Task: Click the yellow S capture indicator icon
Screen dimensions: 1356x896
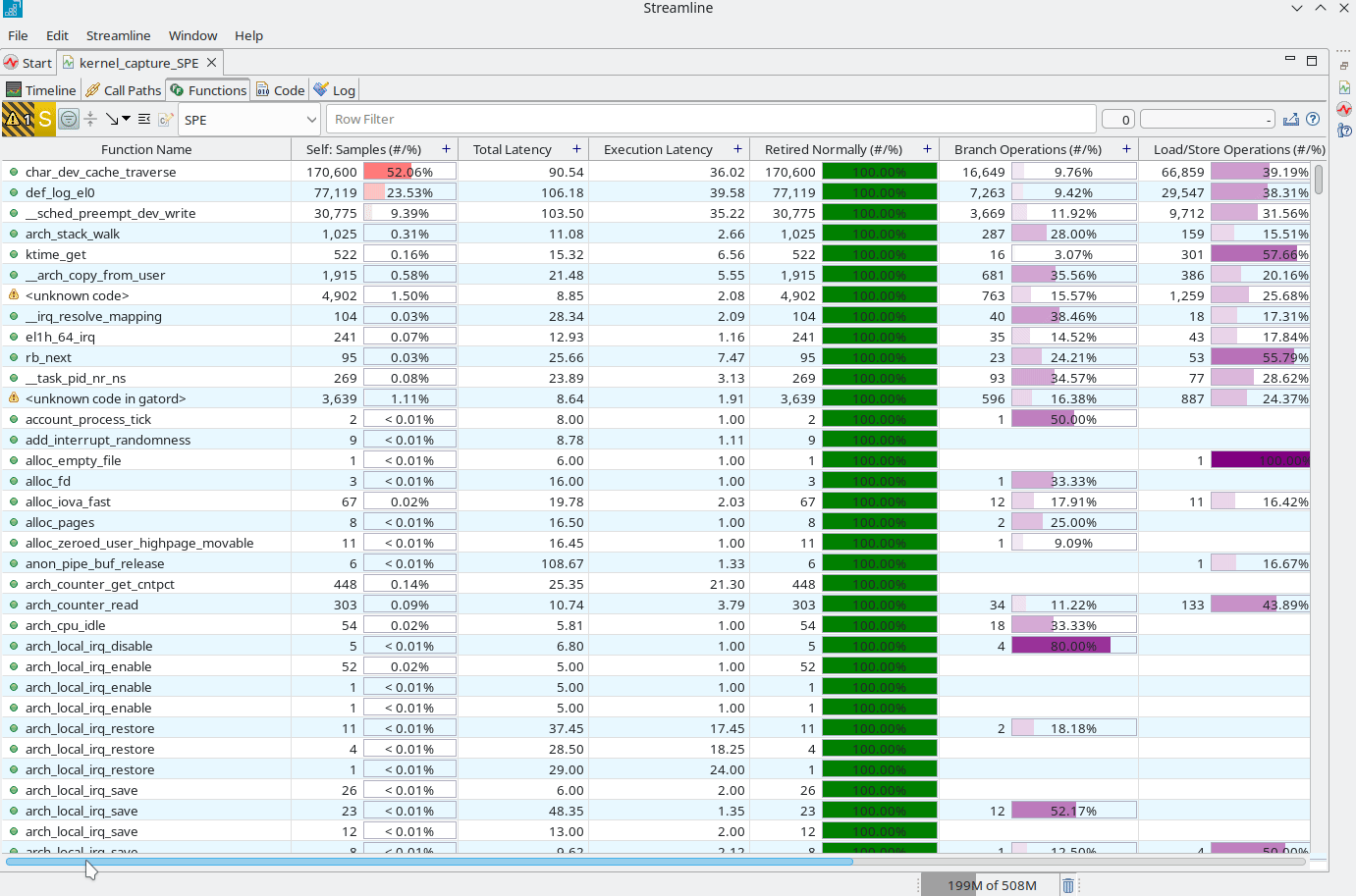Action: [x=46, y=119]
